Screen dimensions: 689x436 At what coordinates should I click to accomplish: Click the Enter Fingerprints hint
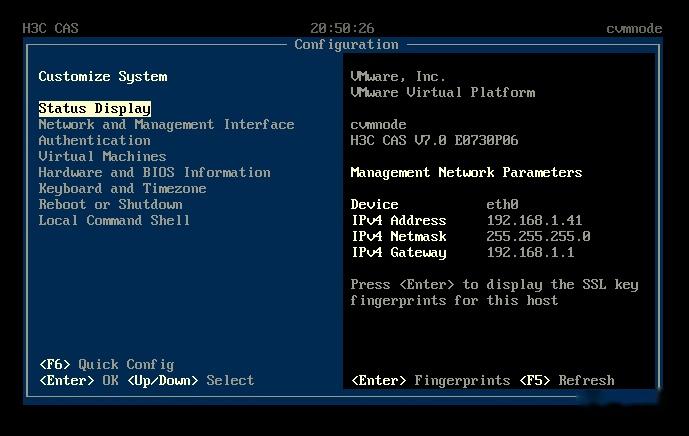tap(431, 380)
